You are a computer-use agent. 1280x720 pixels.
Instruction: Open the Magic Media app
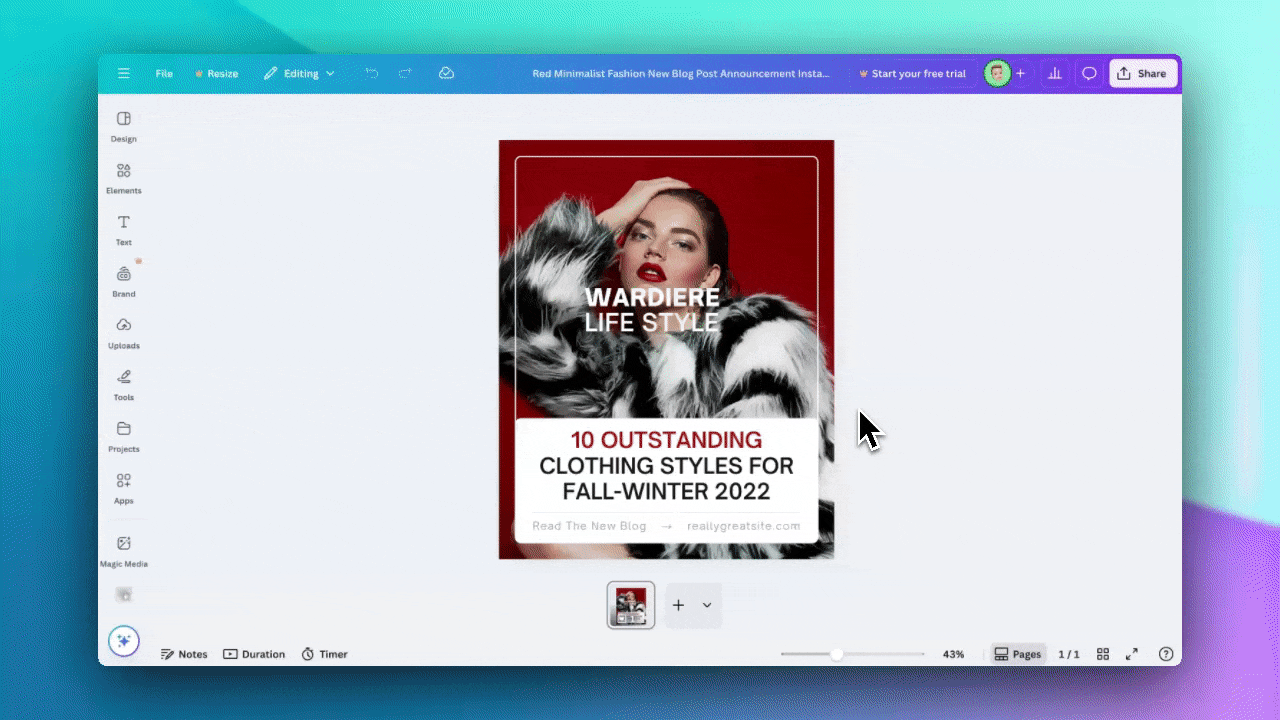pos(123,550)
